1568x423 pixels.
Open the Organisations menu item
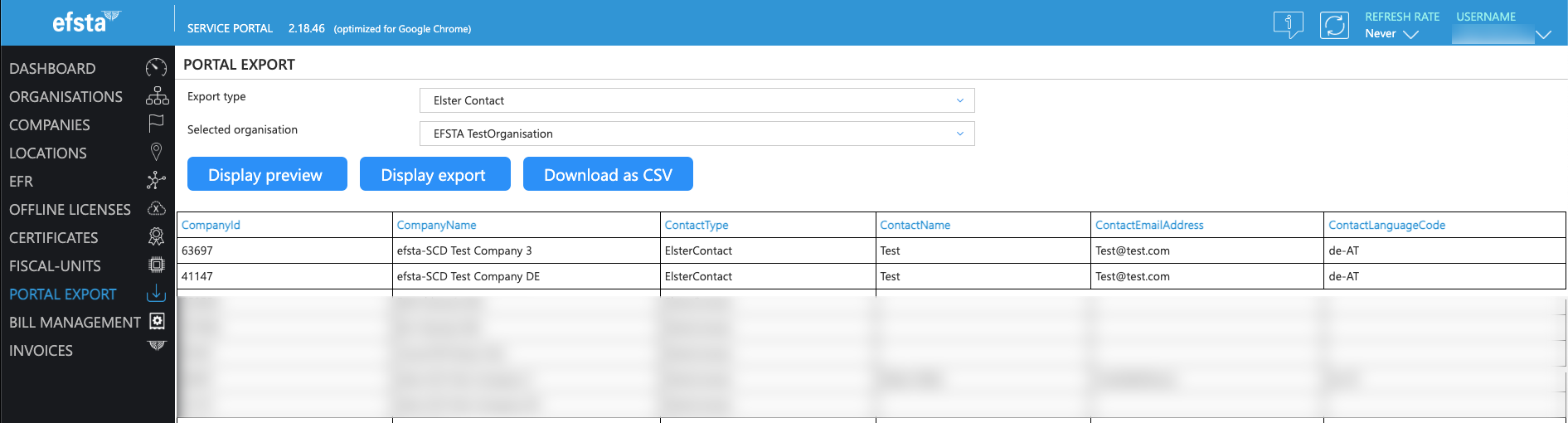[x=66, y=97]
